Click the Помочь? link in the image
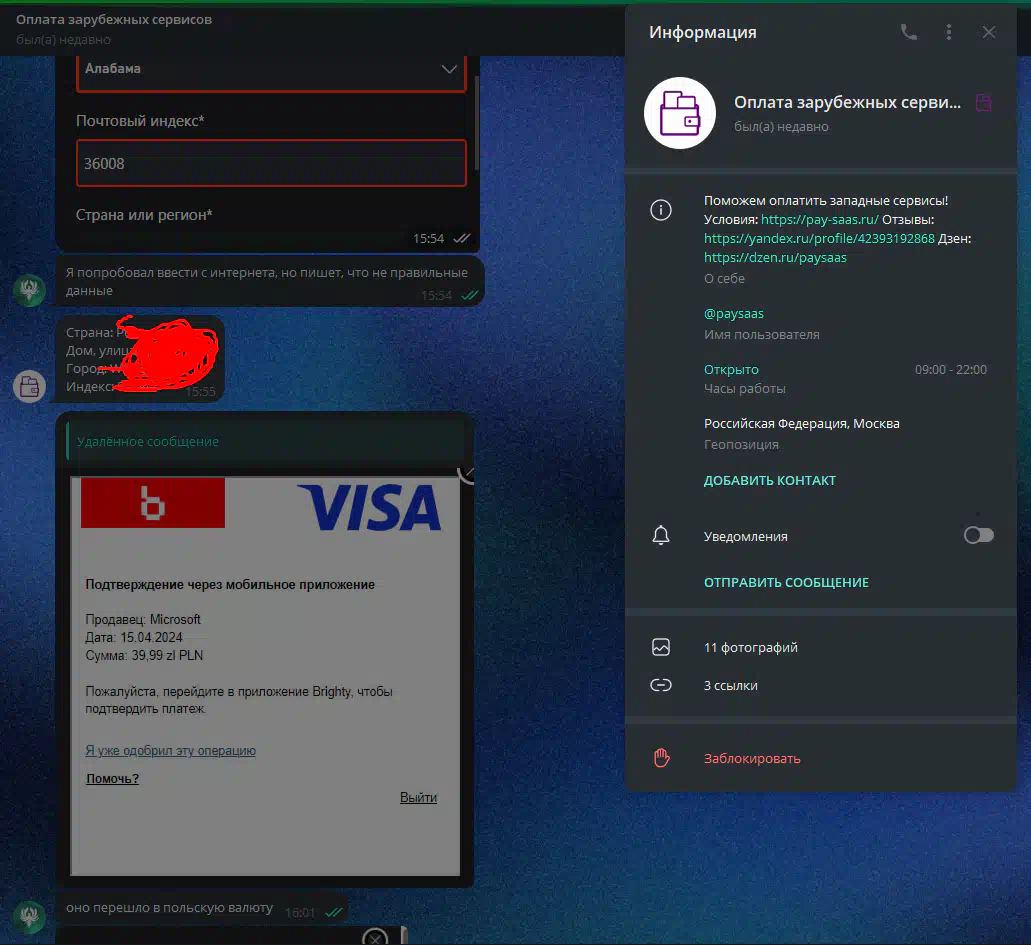Viewport: 1031px width, 945px height. tap(112, 779)
